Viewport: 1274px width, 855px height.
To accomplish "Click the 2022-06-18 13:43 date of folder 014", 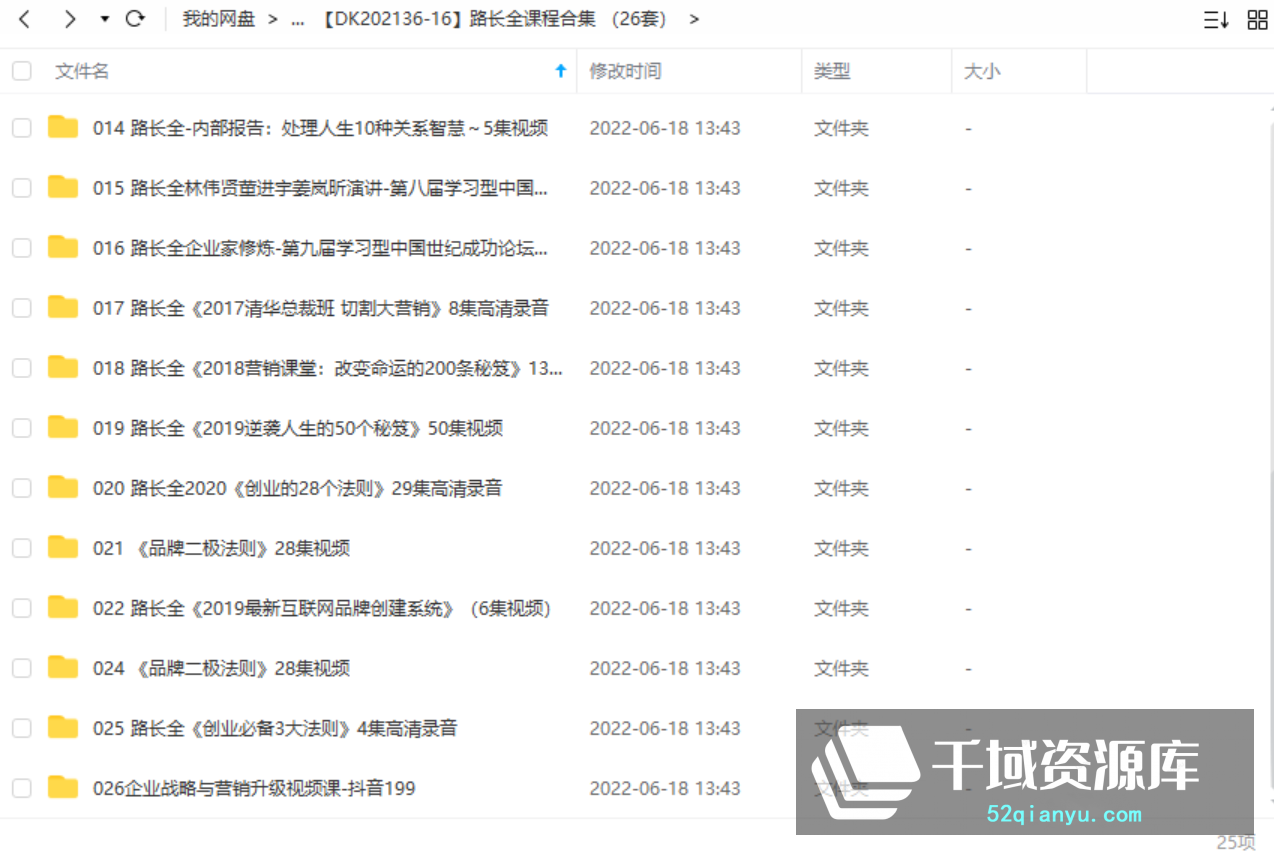I will tap(665, 128).
